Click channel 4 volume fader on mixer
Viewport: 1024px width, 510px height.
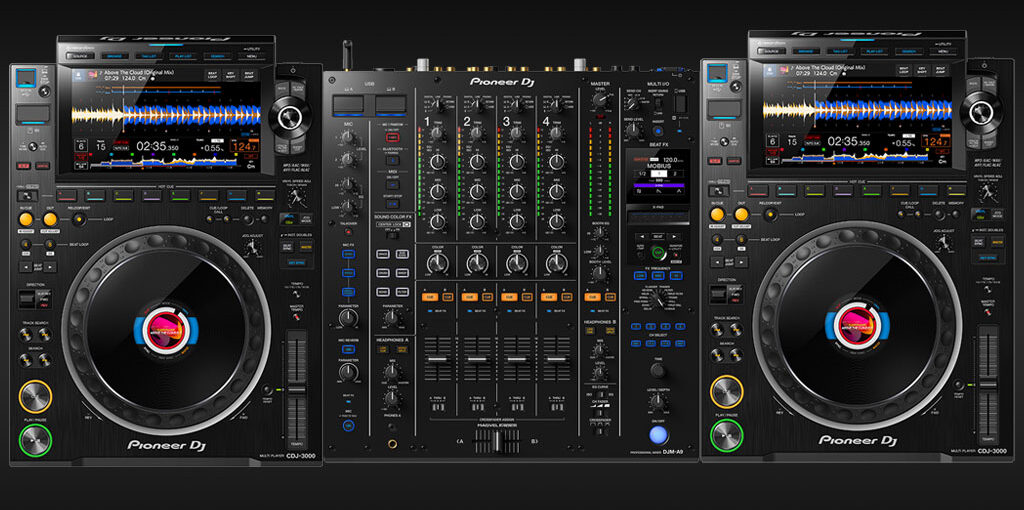click(x=556, y=360)
